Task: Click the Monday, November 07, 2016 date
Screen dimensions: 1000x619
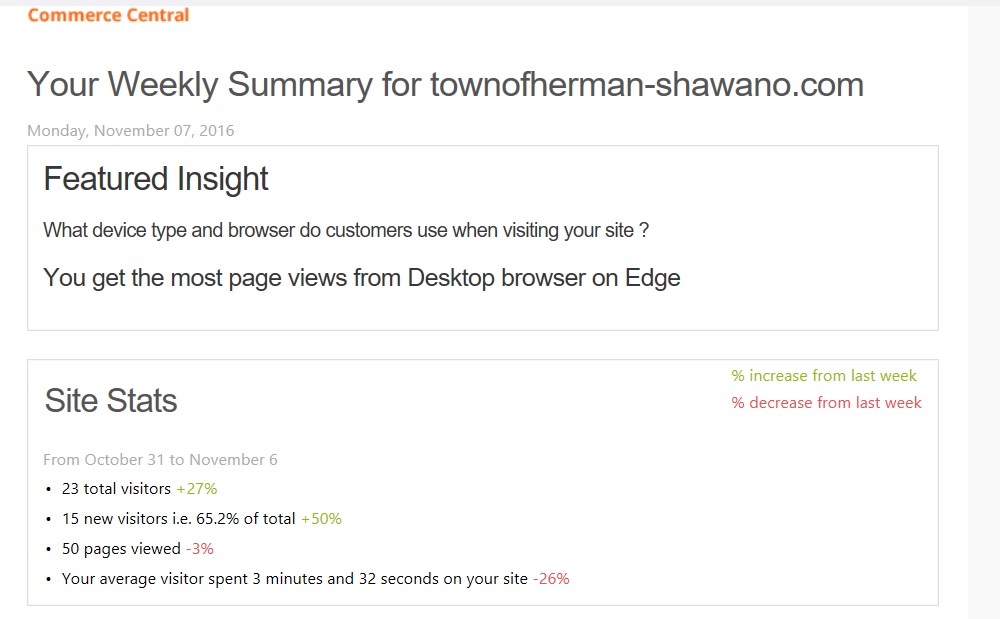Action: [x=130, y=131]
